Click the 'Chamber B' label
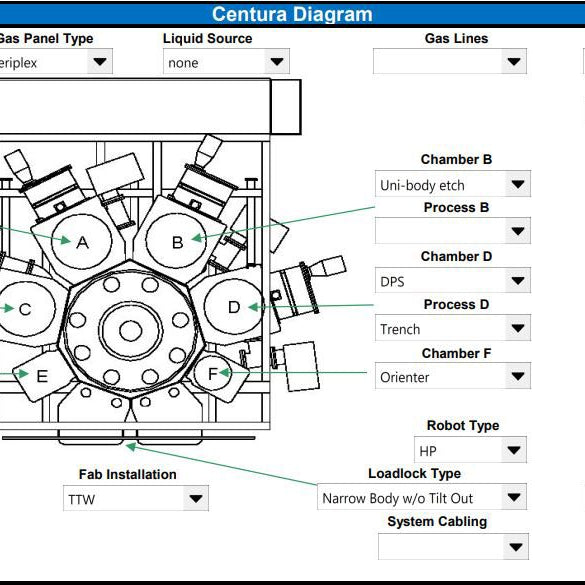 coord(456,159)
